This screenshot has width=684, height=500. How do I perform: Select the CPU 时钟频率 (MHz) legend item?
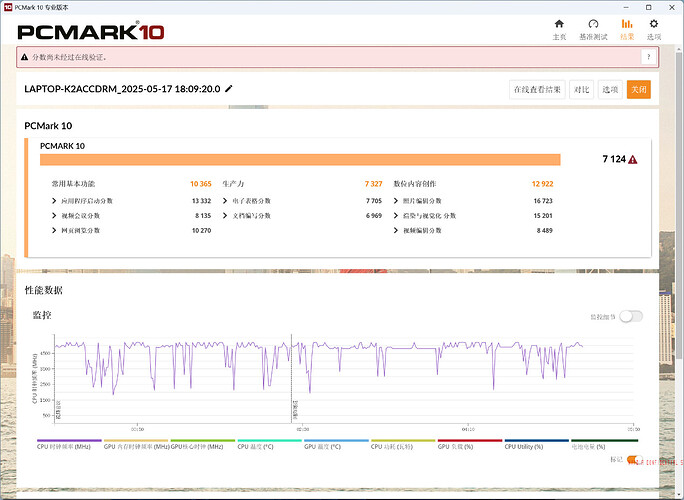pyautogui.click(x=68, y=446)
